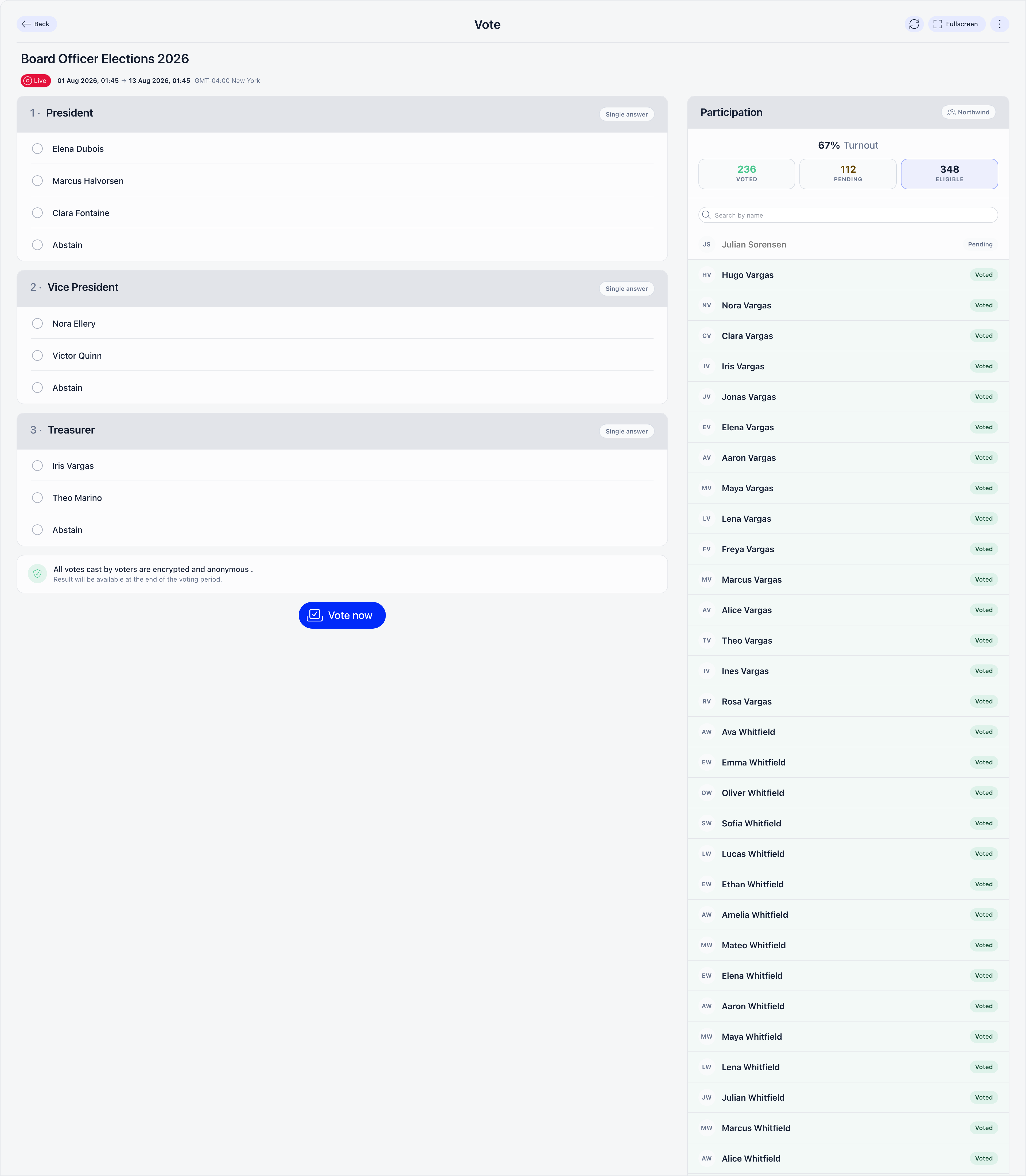Click Pending status for Julian Sorensen
This screenshot has height=1176, width=1026.
980,245
